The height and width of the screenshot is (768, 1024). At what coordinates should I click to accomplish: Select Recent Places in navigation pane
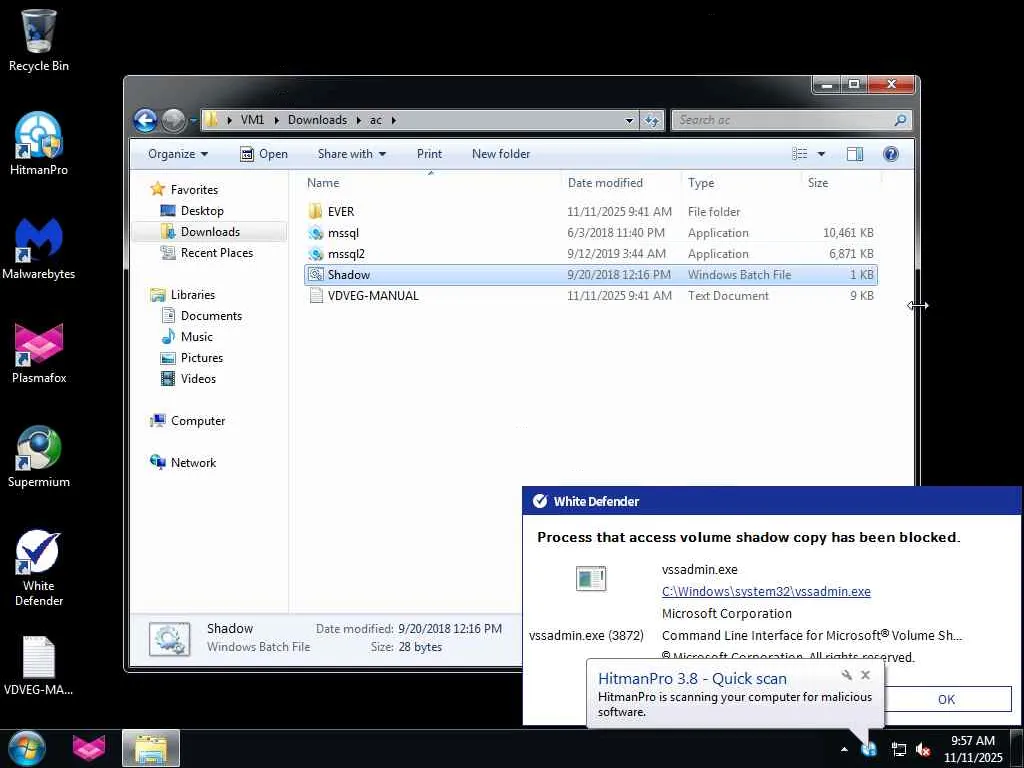(216, 253)
